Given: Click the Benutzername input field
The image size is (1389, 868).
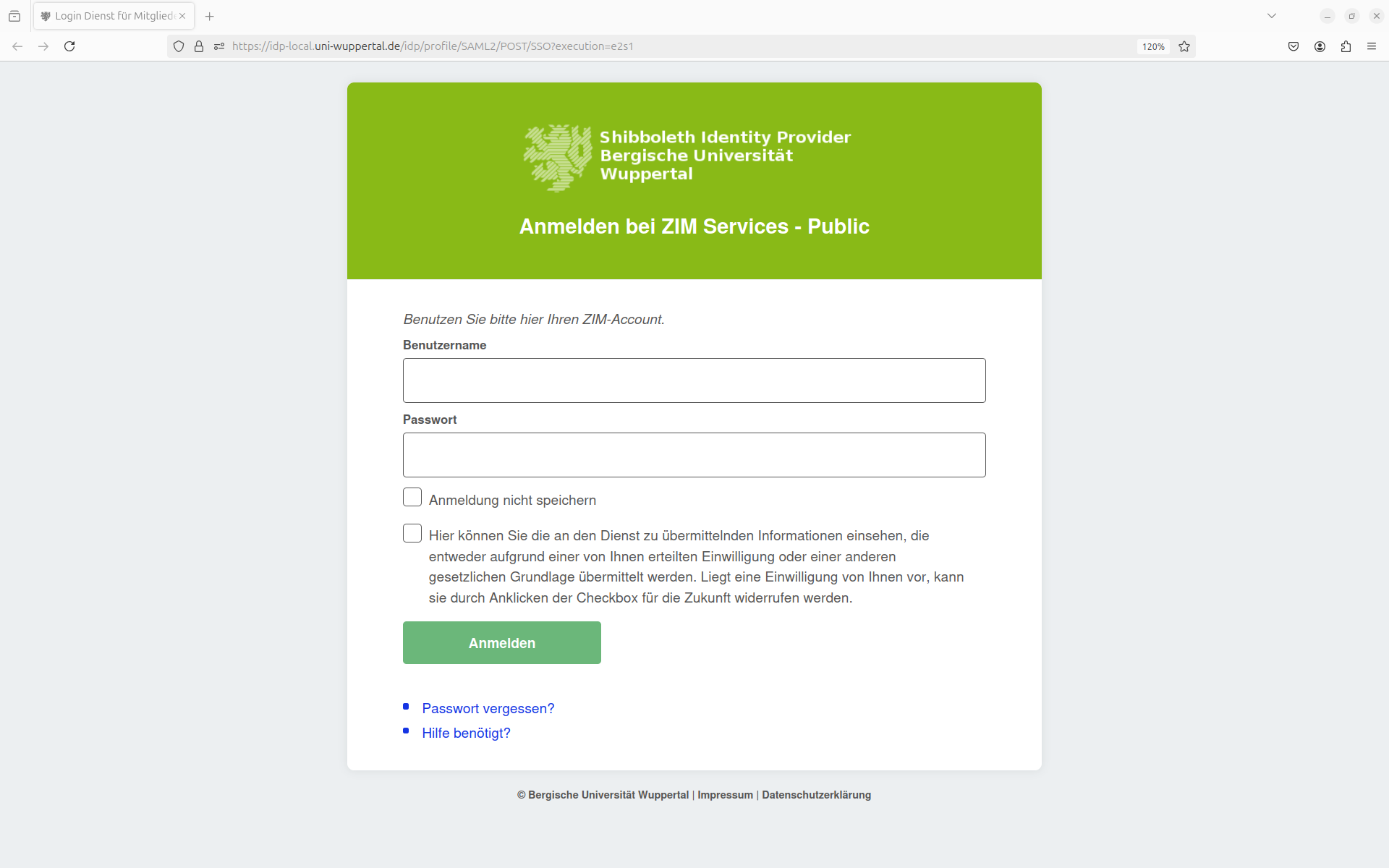Looking at the screenshot, I should (694, 380).
